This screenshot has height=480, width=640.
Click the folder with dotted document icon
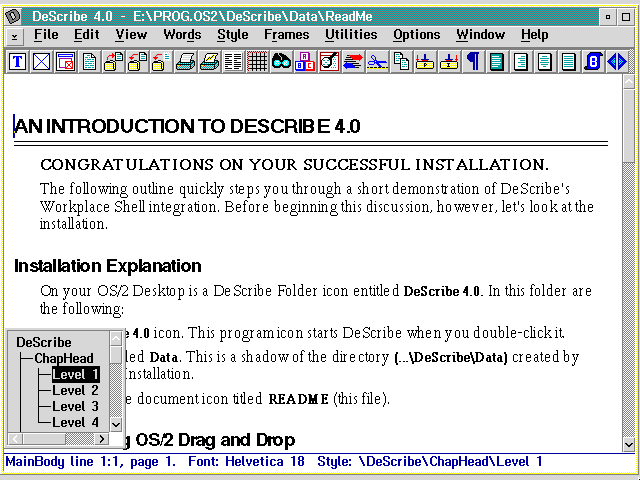pos(162,62)
